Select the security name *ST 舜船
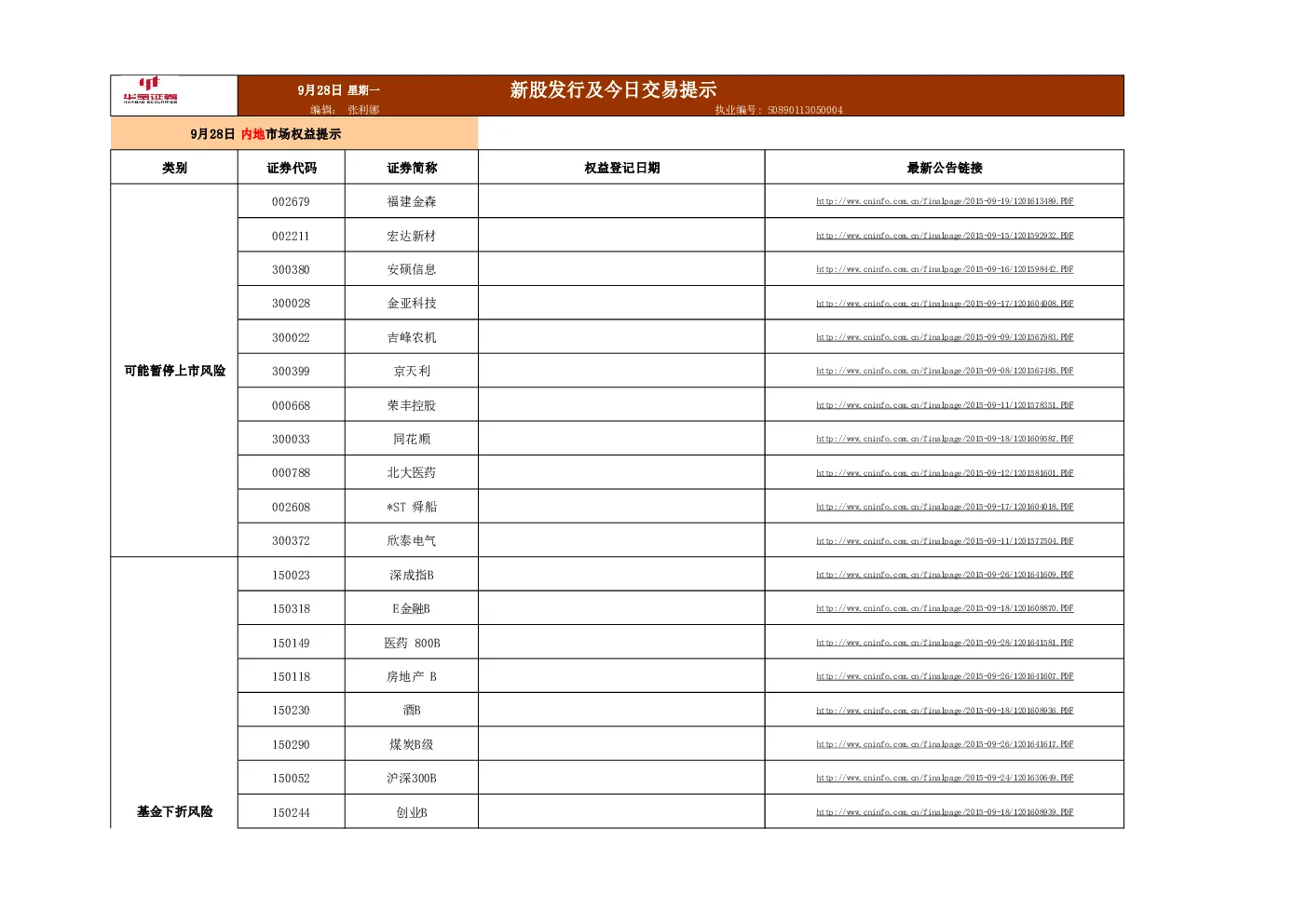The width and height of the screenshot is (1307, 924). [412, 507]
